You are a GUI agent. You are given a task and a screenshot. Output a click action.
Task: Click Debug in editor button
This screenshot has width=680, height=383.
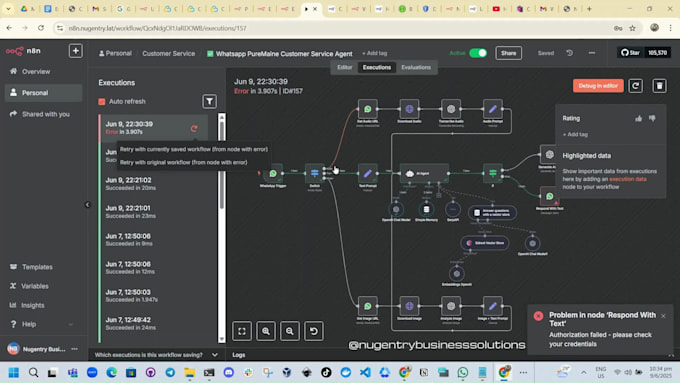pos(598,86)
